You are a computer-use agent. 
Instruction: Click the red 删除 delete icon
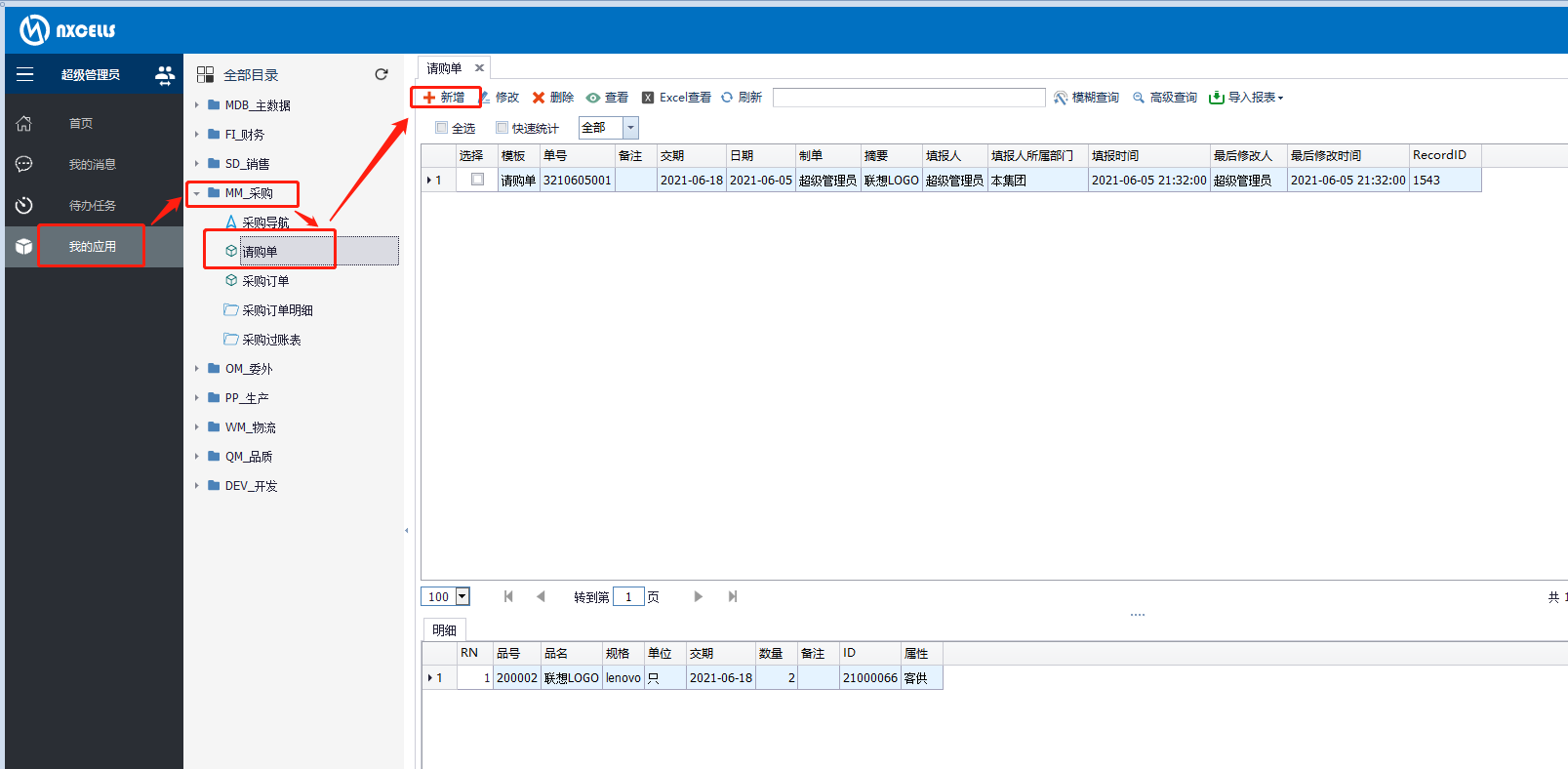tap(539, 98)
